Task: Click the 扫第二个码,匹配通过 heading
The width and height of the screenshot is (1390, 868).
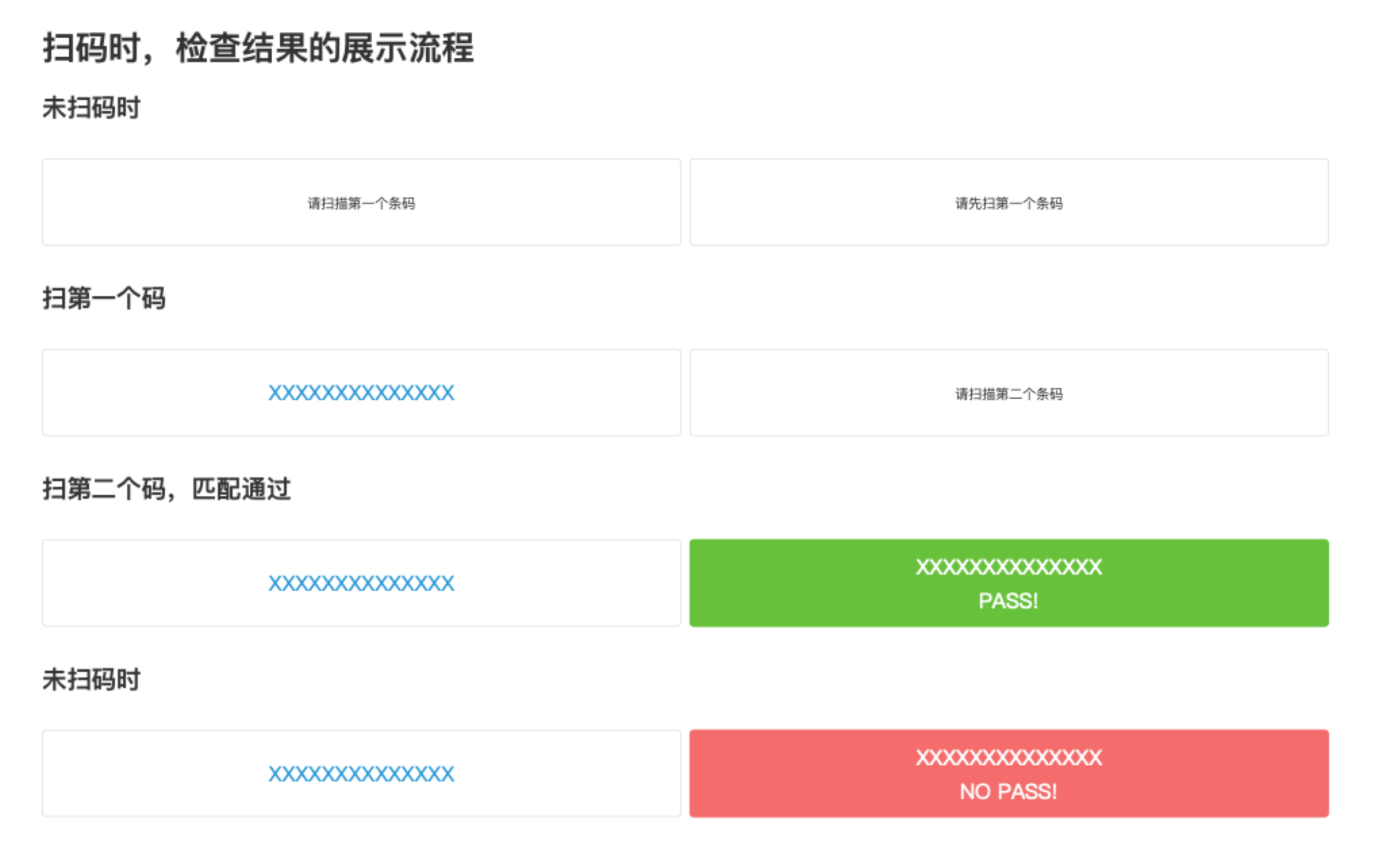Action: point(166,489)
